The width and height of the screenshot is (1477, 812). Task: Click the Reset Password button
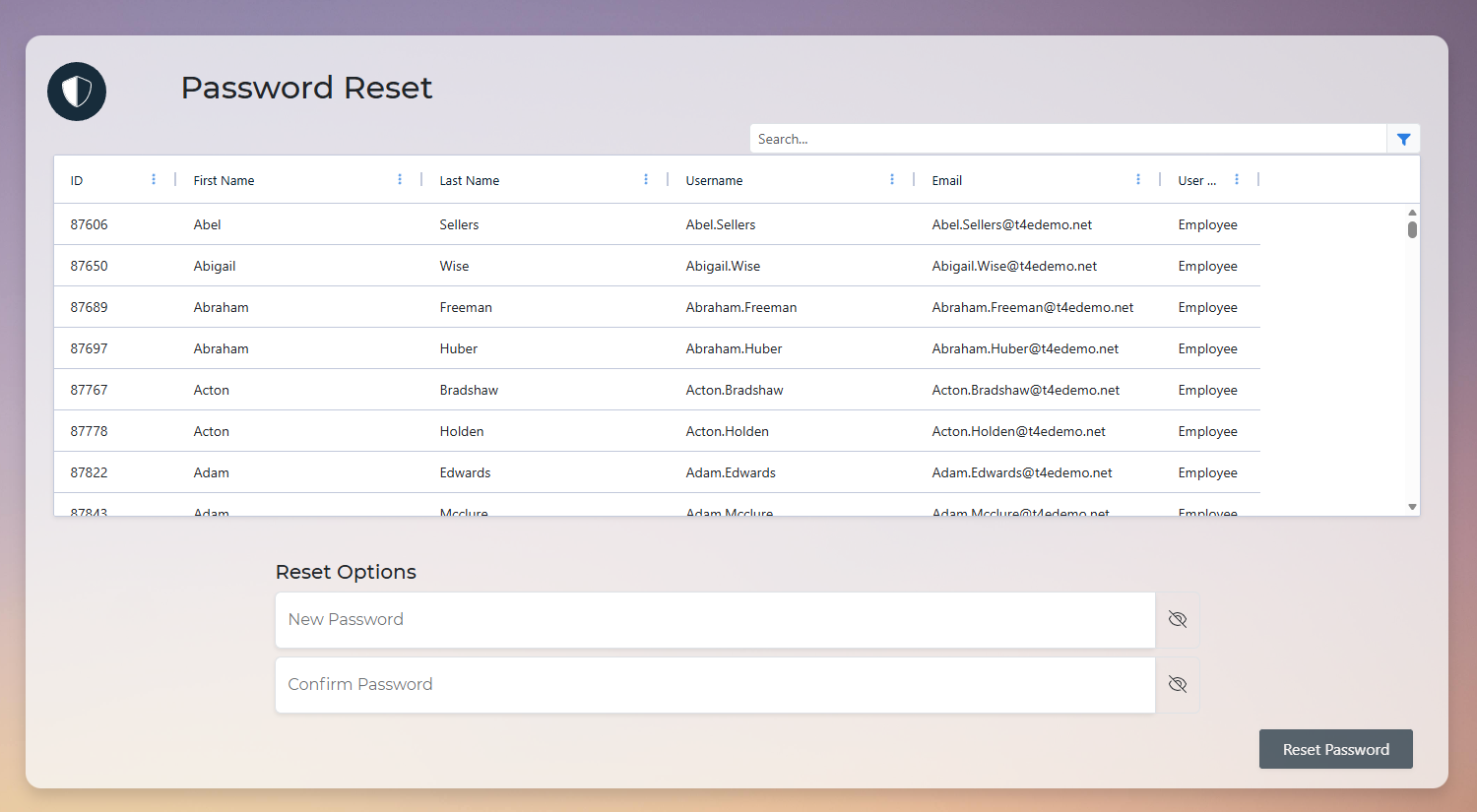pos(1335,749)
